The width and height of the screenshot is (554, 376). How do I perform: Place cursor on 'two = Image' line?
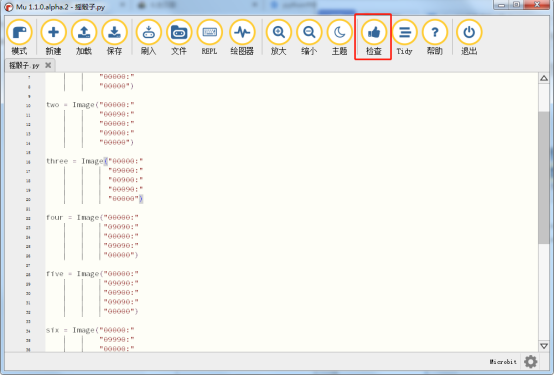tap(90, 105)
